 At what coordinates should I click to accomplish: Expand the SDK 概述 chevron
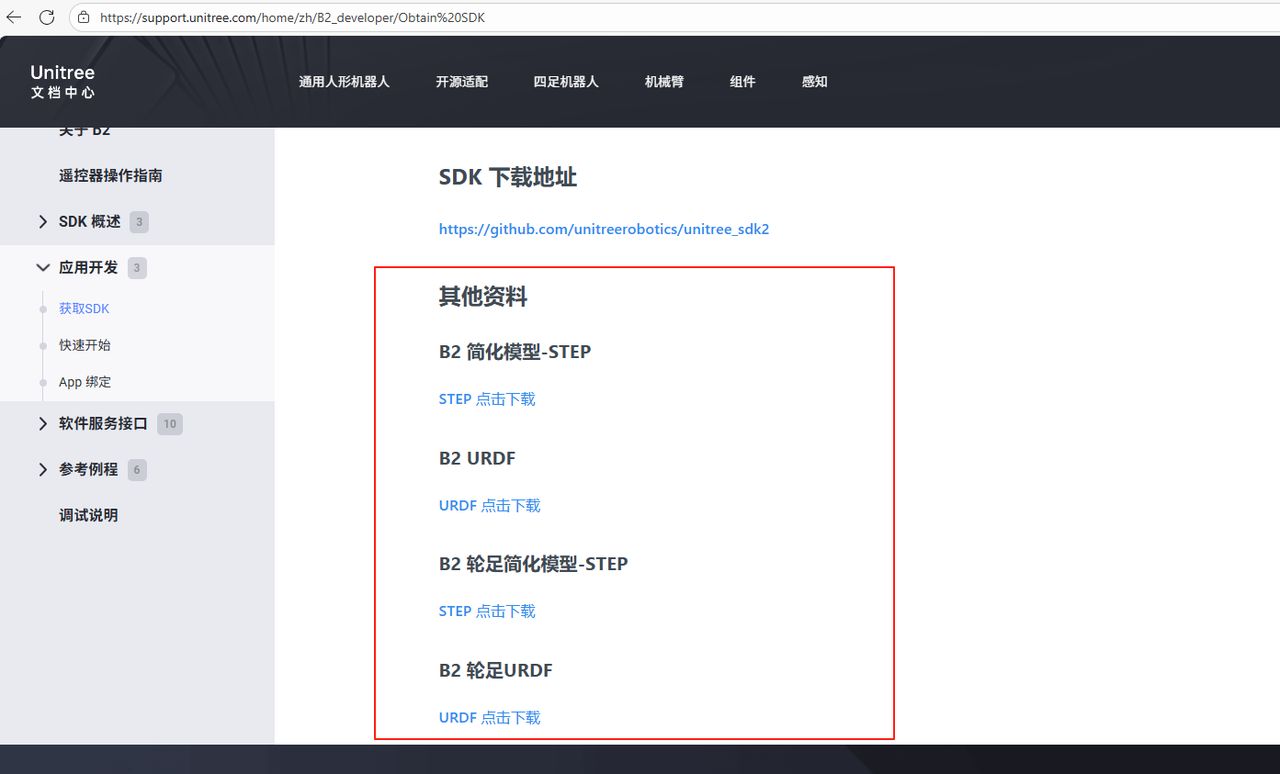(x=42, y=222)
